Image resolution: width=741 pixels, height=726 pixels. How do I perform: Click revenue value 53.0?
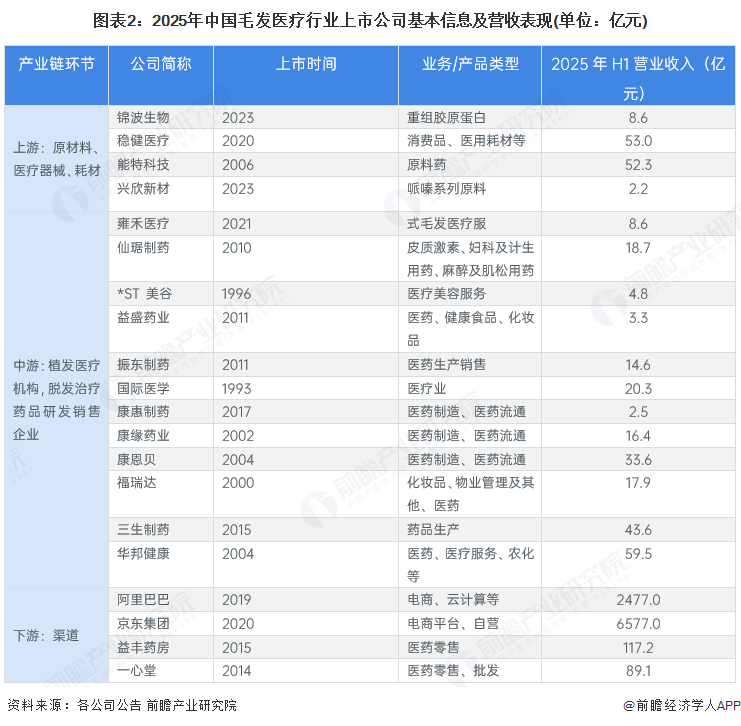pyautogui.click(x=638, y=141)
